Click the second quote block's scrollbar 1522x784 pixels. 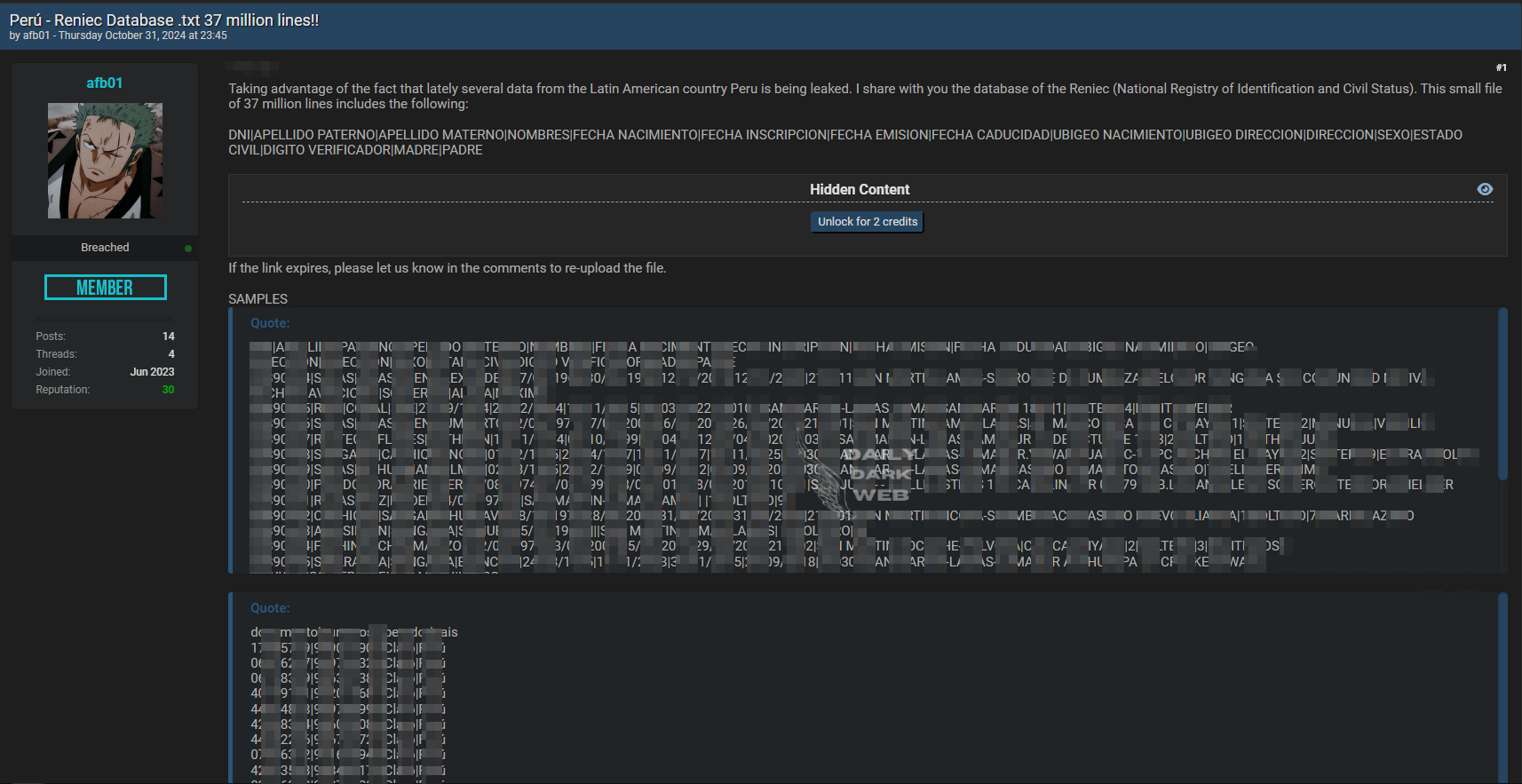pyautogui.click(x=1502, y=688)
